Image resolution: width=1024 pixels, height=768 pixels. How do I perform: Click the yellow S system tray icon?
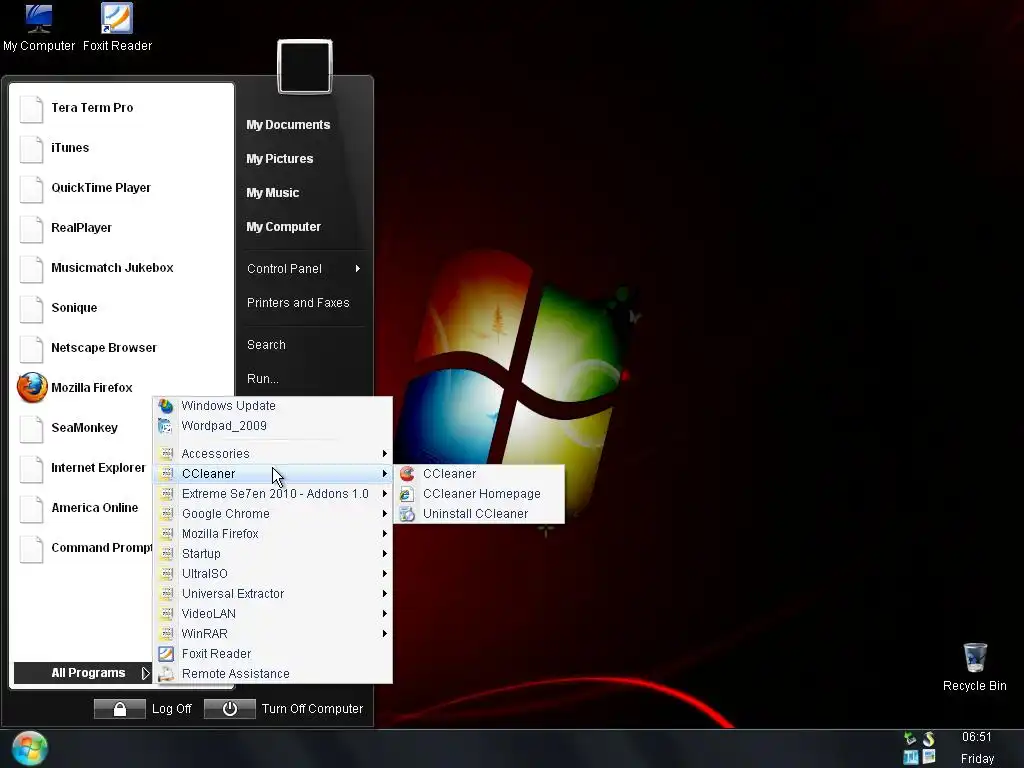(929, 739)
